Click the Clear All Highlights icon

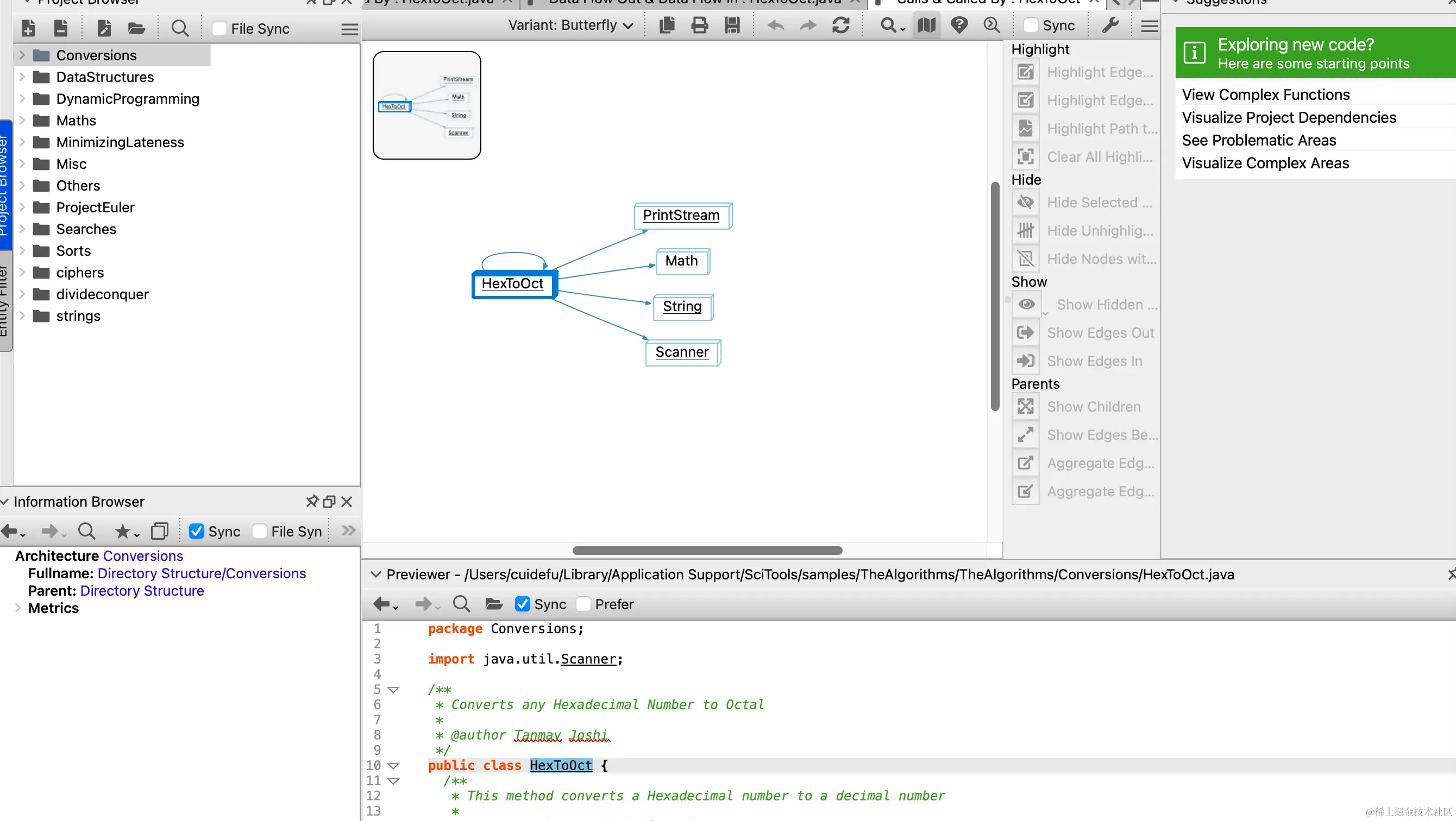pyautogui.click(x=1025, y=156)
